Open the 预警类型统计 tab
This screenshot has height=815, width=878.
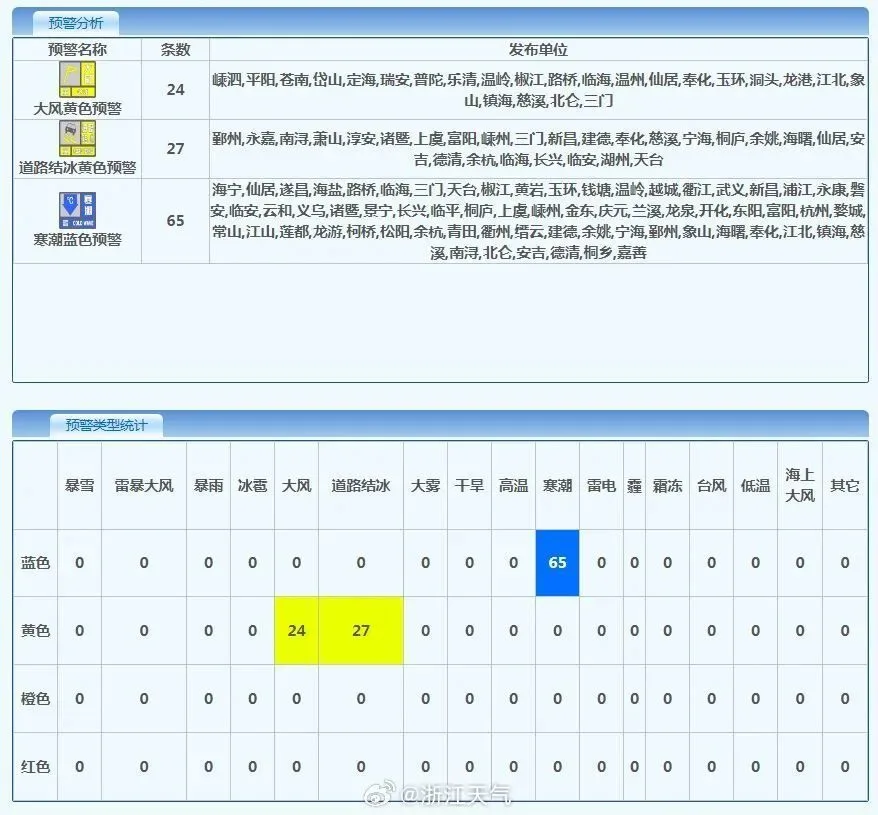105,425
